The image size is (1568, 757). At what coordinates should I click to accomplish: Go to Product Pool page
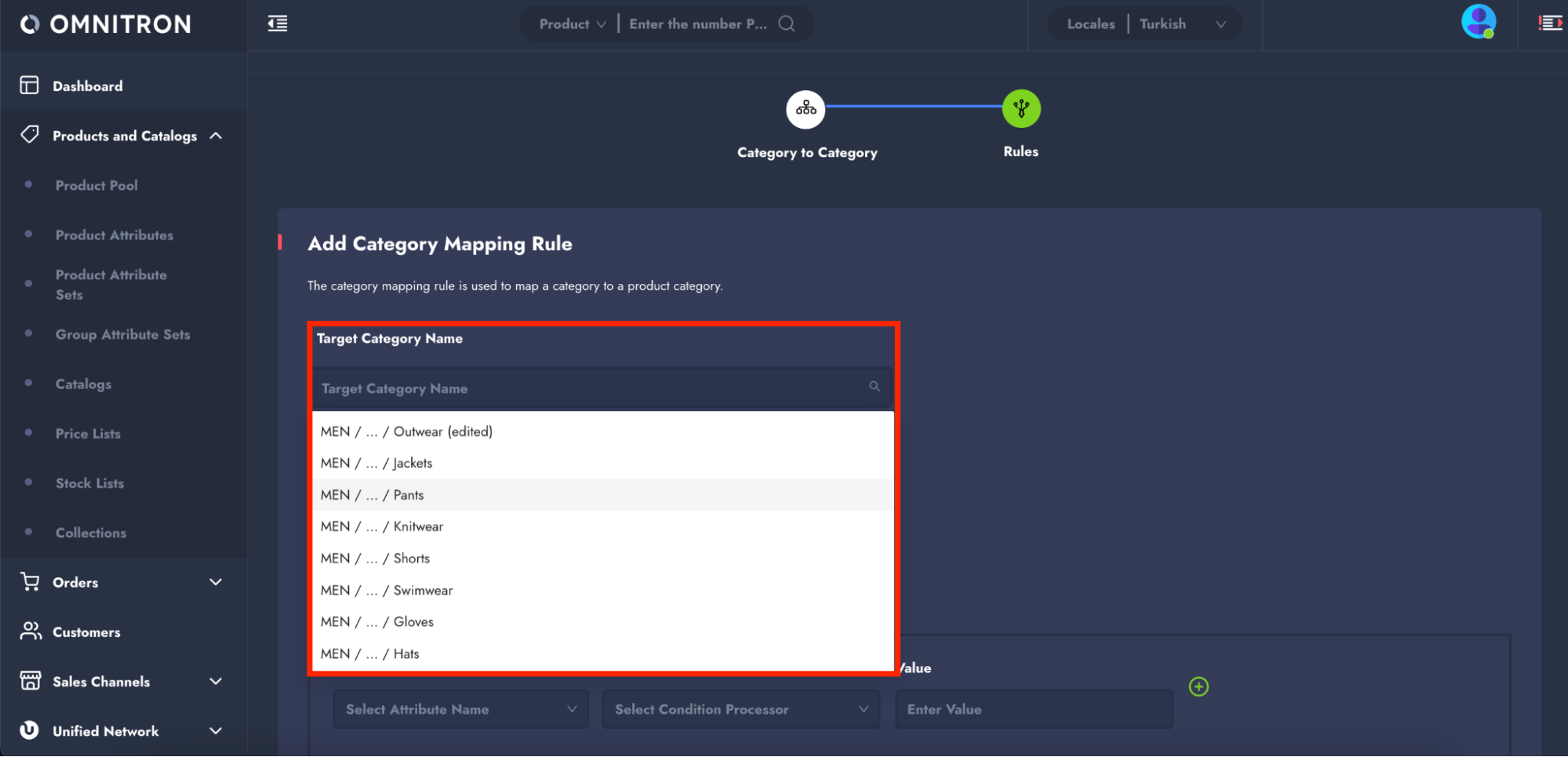[96, 185]
